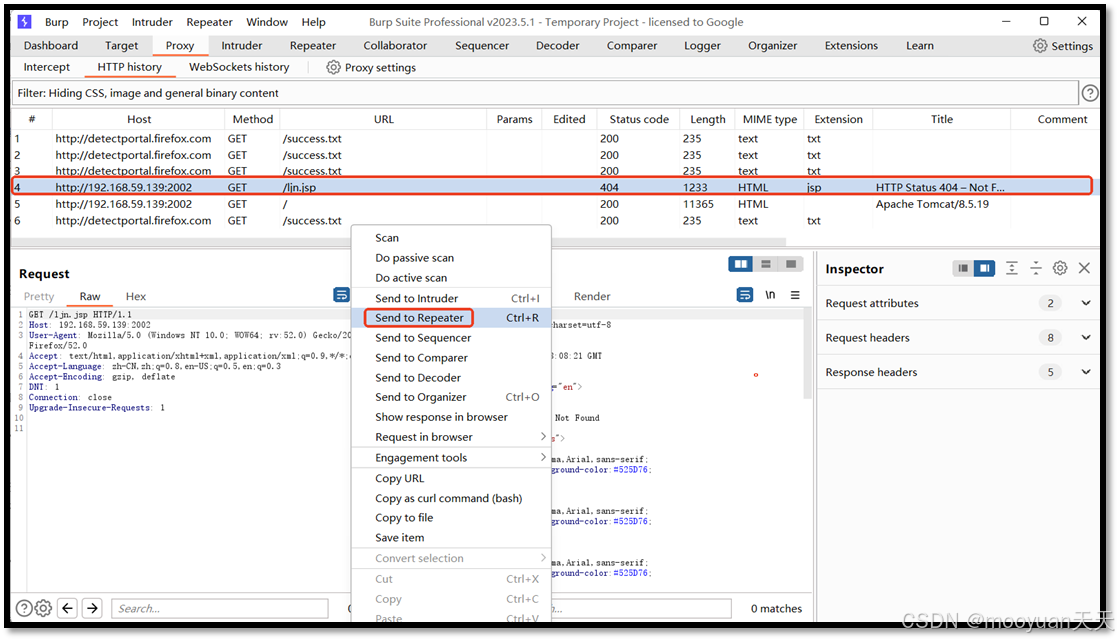
Task: Sort history by the Status code column
Action: tap(639, 119)
